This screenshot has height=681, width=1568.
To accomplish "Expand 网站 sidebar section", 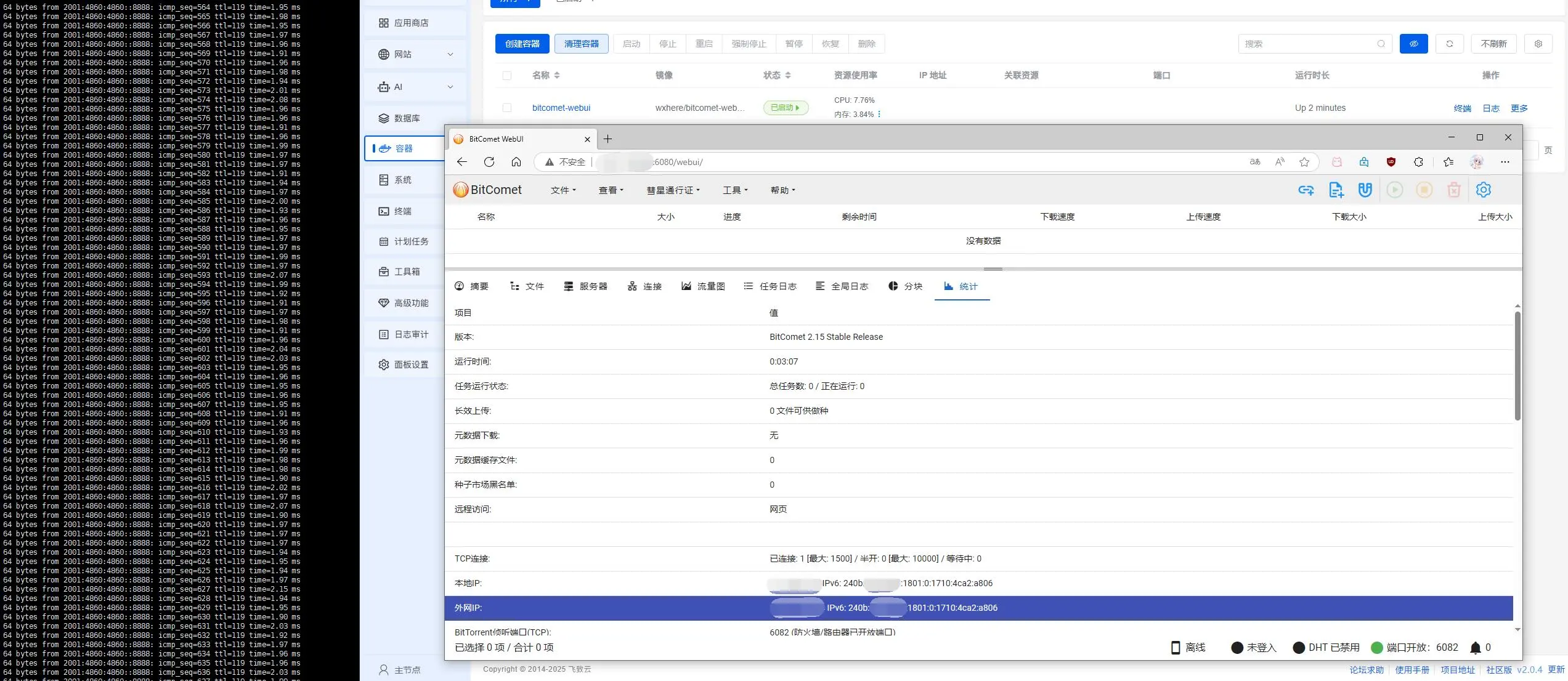I will [x=416, y=54].
